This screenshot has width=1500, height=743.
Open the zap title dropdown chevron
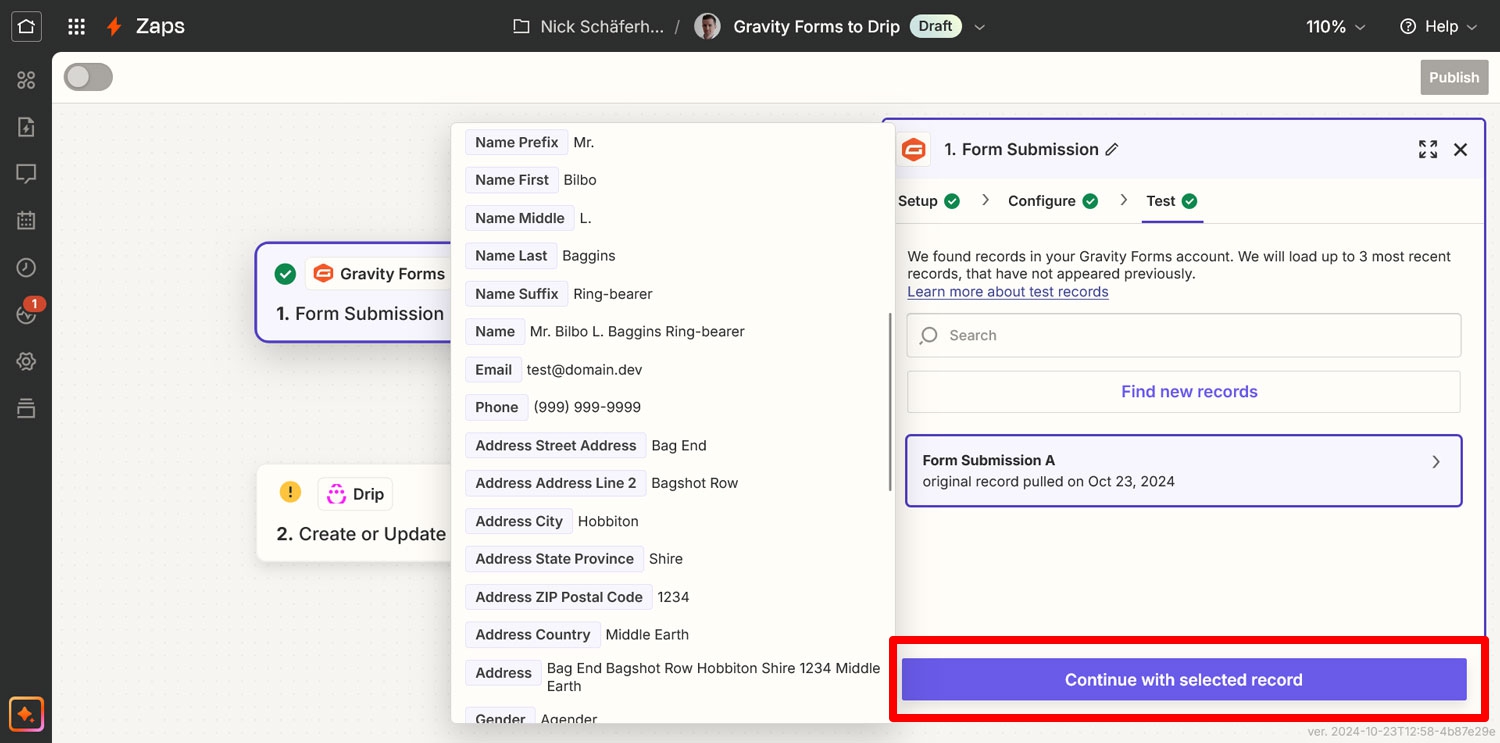pyautogui.click(x=980, y=27)
